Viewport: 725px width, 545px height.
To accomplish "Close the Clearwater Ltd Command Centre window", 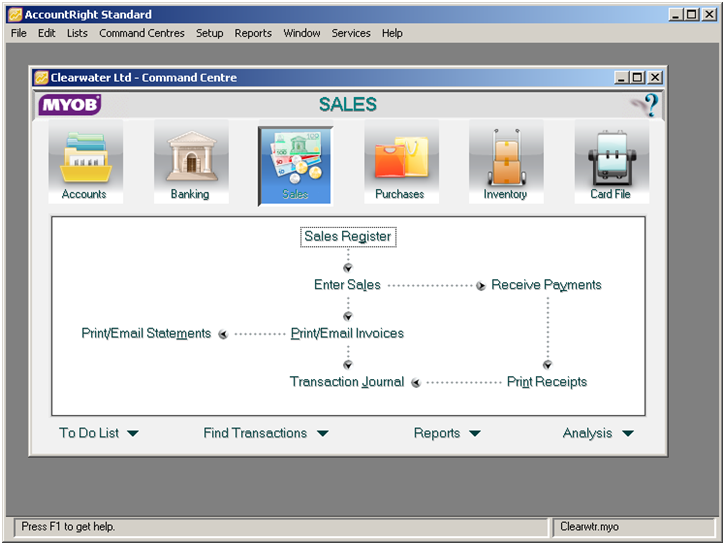I will 655,78.
